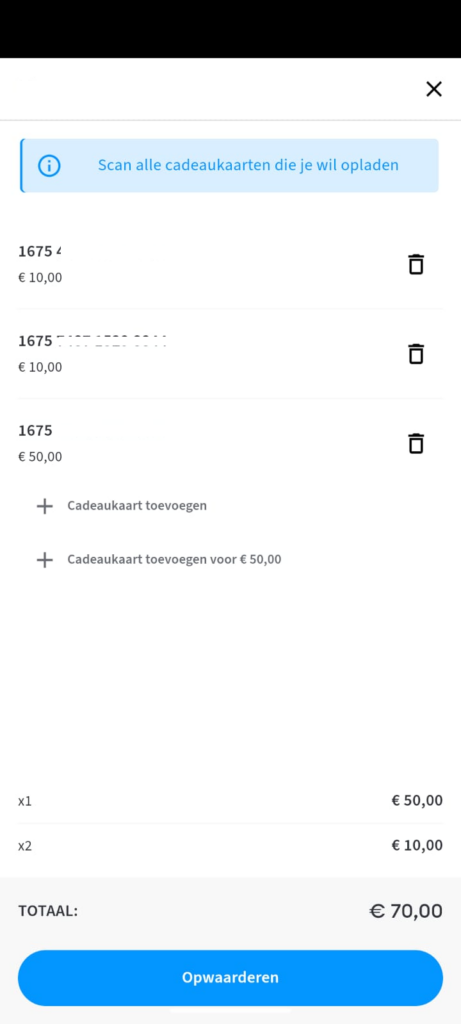Viewport: 461px width, 1024px height.
Task: Select the Cadeaukaart toevoegen option
Action: tap(137, 505)
